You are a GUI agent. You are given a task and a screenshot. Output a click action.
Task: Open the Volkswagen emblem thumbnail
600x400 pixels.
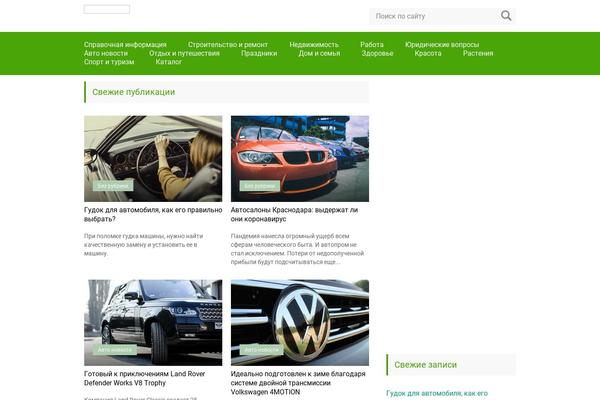click(x=300, y=322)
